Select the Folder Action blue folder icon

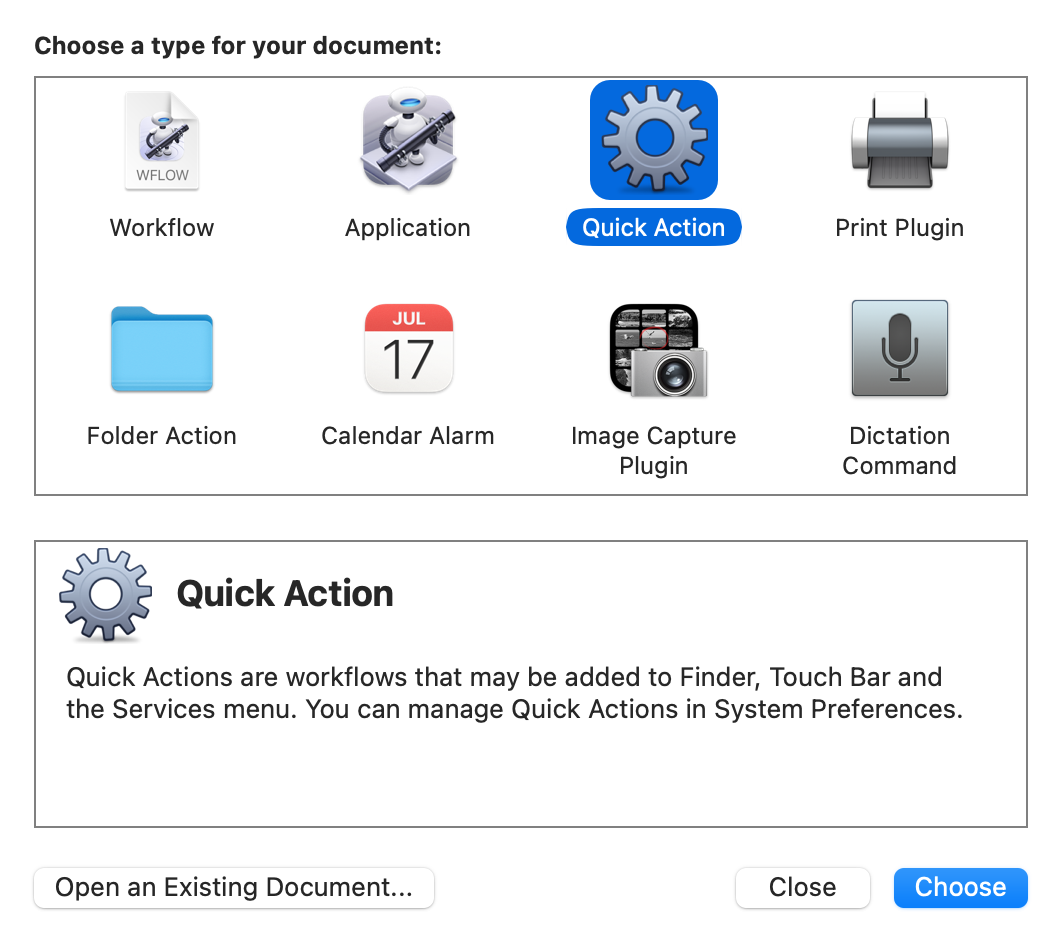[x=161, y=348]
